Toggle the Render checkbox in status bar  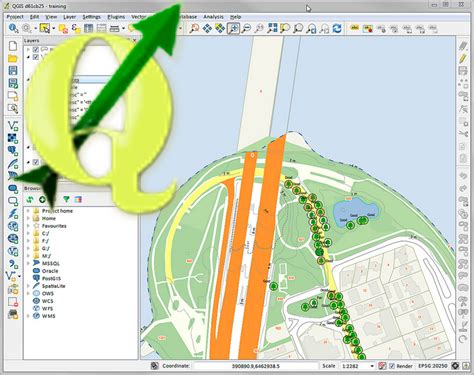[x=392, y=366]
